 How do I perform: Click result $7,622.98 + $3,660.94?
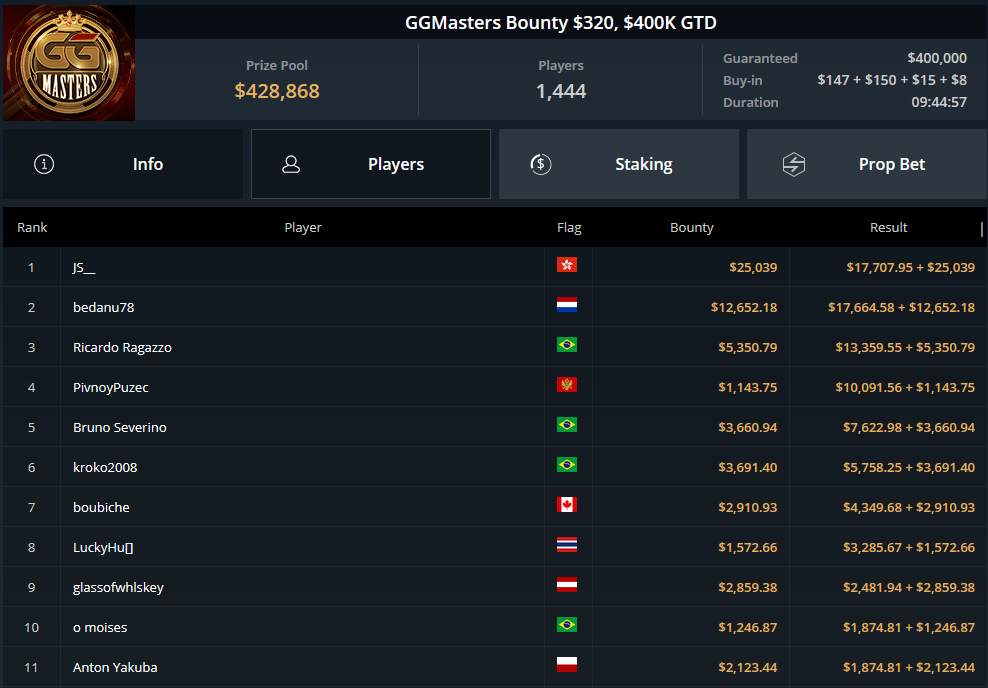tap(909, 427)
